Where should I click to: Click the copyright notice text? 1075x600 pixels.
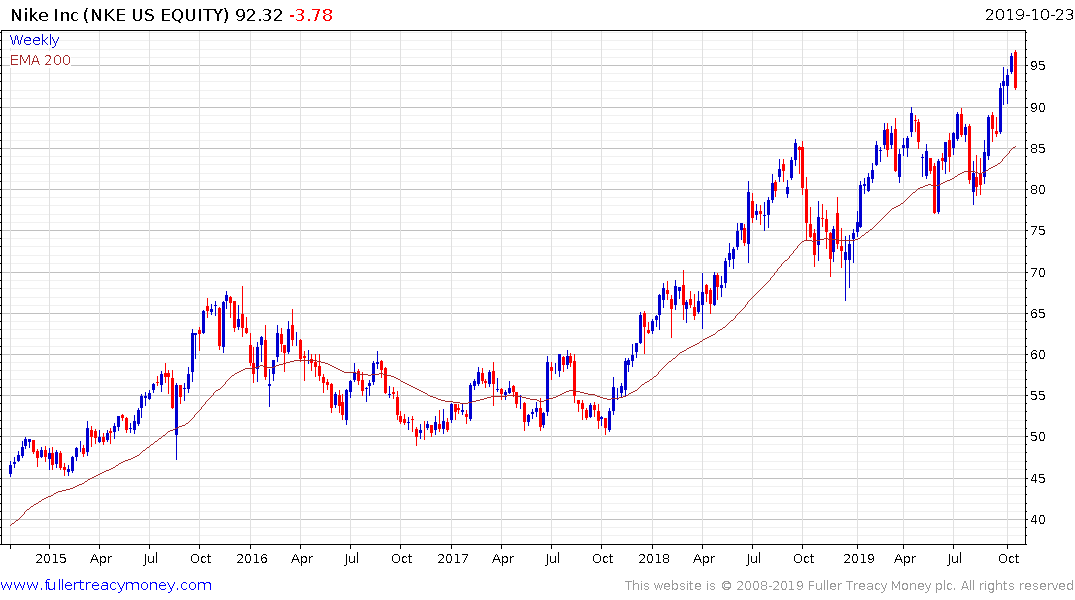[849, 586]
